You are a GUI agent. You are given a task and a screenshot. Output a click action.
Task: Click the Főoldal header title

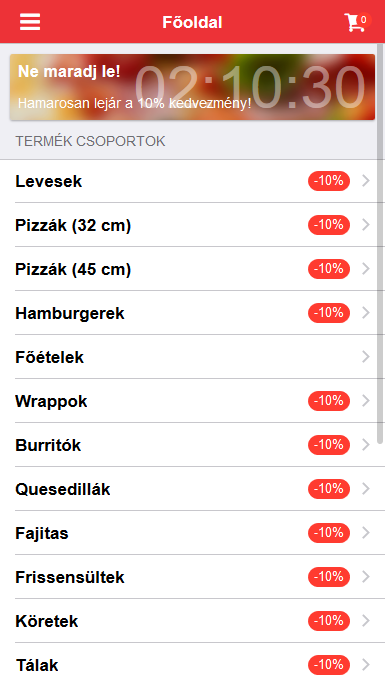pyautogui.click(x=192, y=22)
